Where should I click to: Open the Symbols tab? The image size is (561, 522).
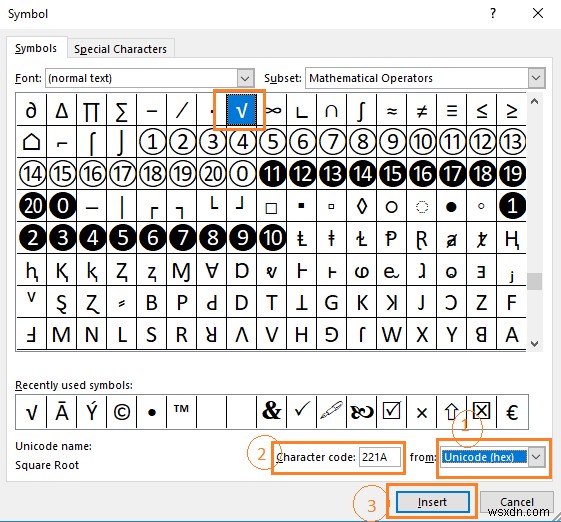[36, 48]
